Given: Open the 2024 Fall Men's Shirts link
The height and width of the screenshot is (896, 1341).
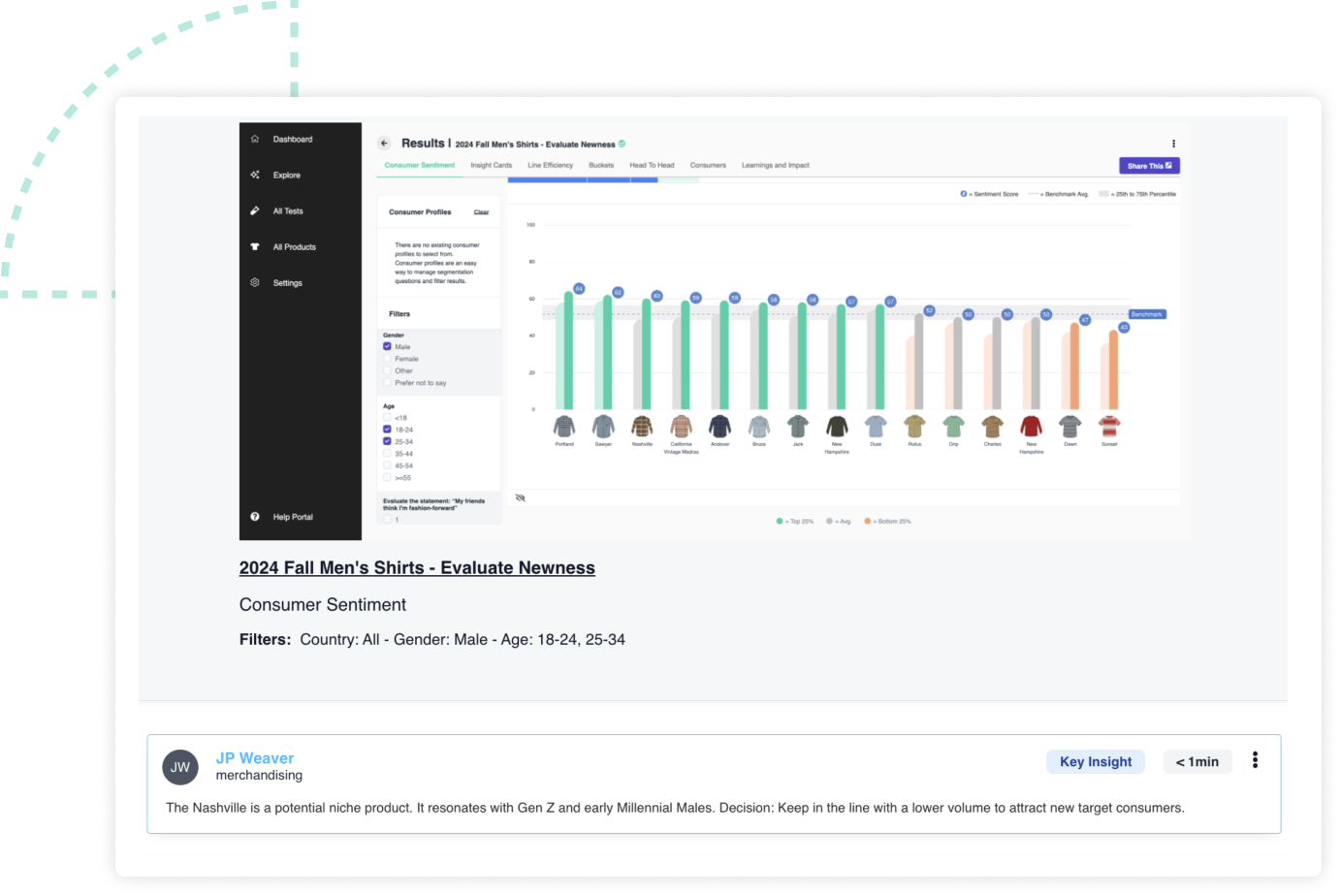Looking at the screenshot, I should 417,568.
